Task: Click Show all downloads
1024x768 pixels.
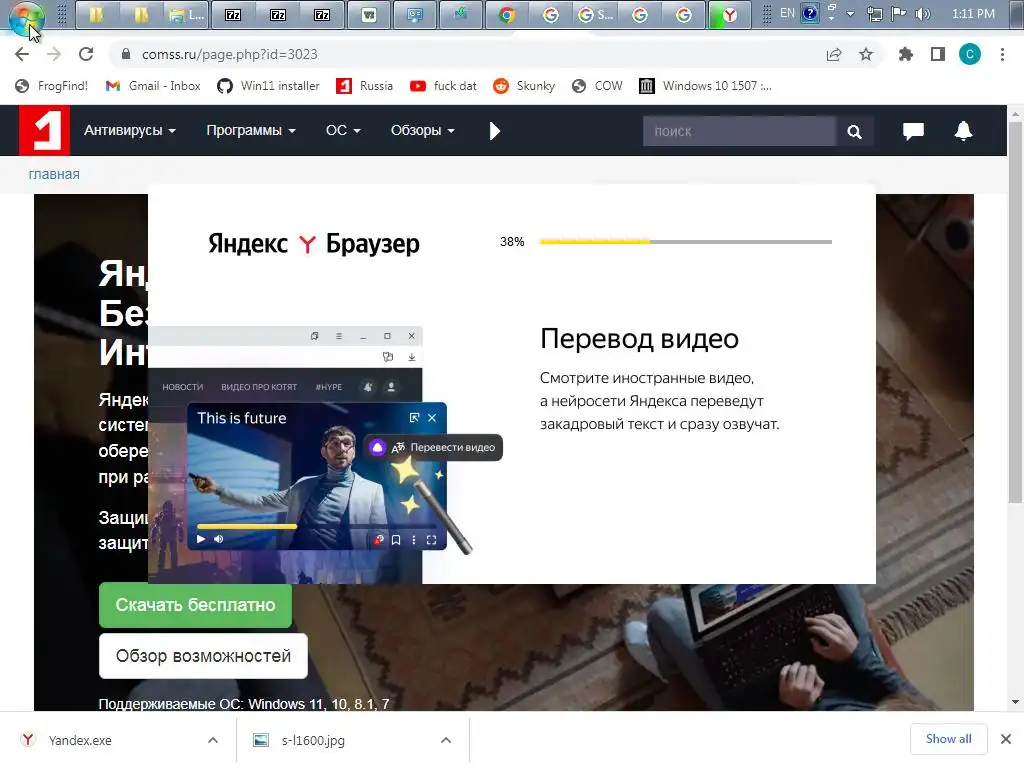Action: 948,739
